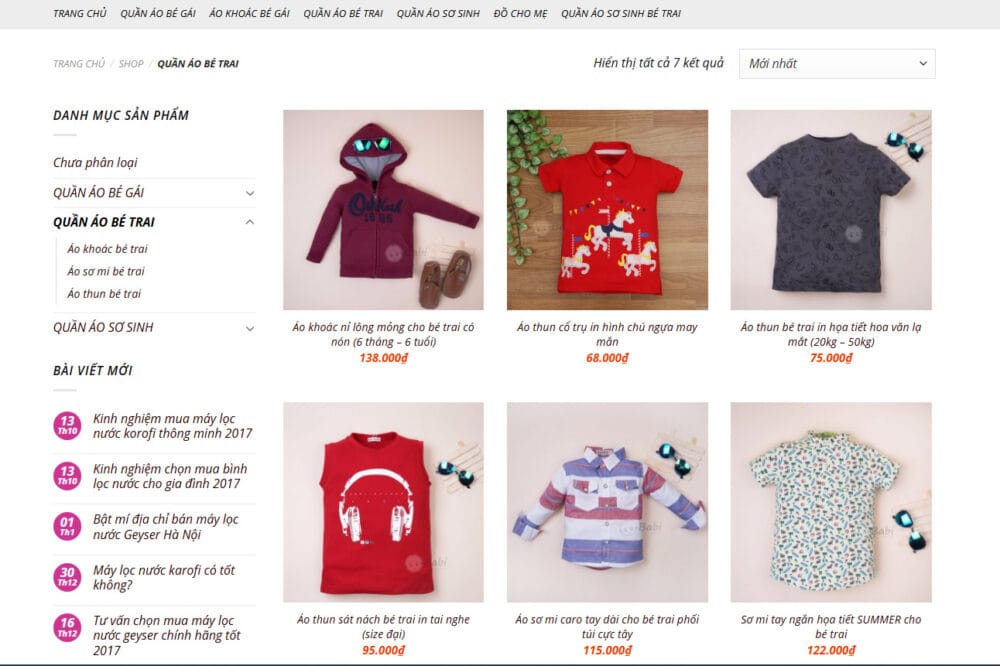Open the maroon hooded jacket product image
1000x666 pixels.
point(383,210)
